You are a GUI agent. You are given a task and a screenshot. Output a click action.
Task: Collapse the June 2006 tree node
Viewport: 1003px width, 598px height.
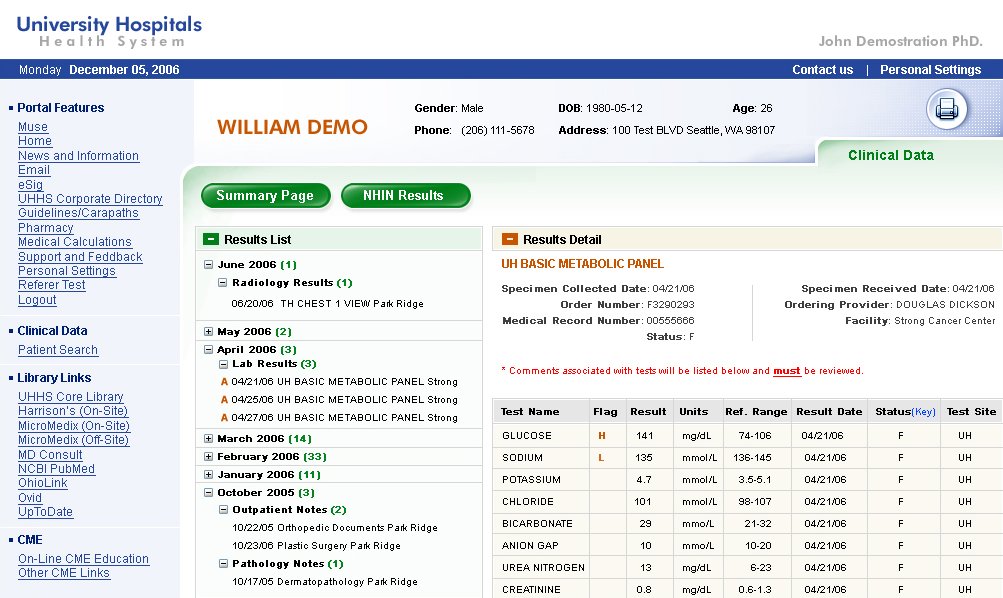209,264
